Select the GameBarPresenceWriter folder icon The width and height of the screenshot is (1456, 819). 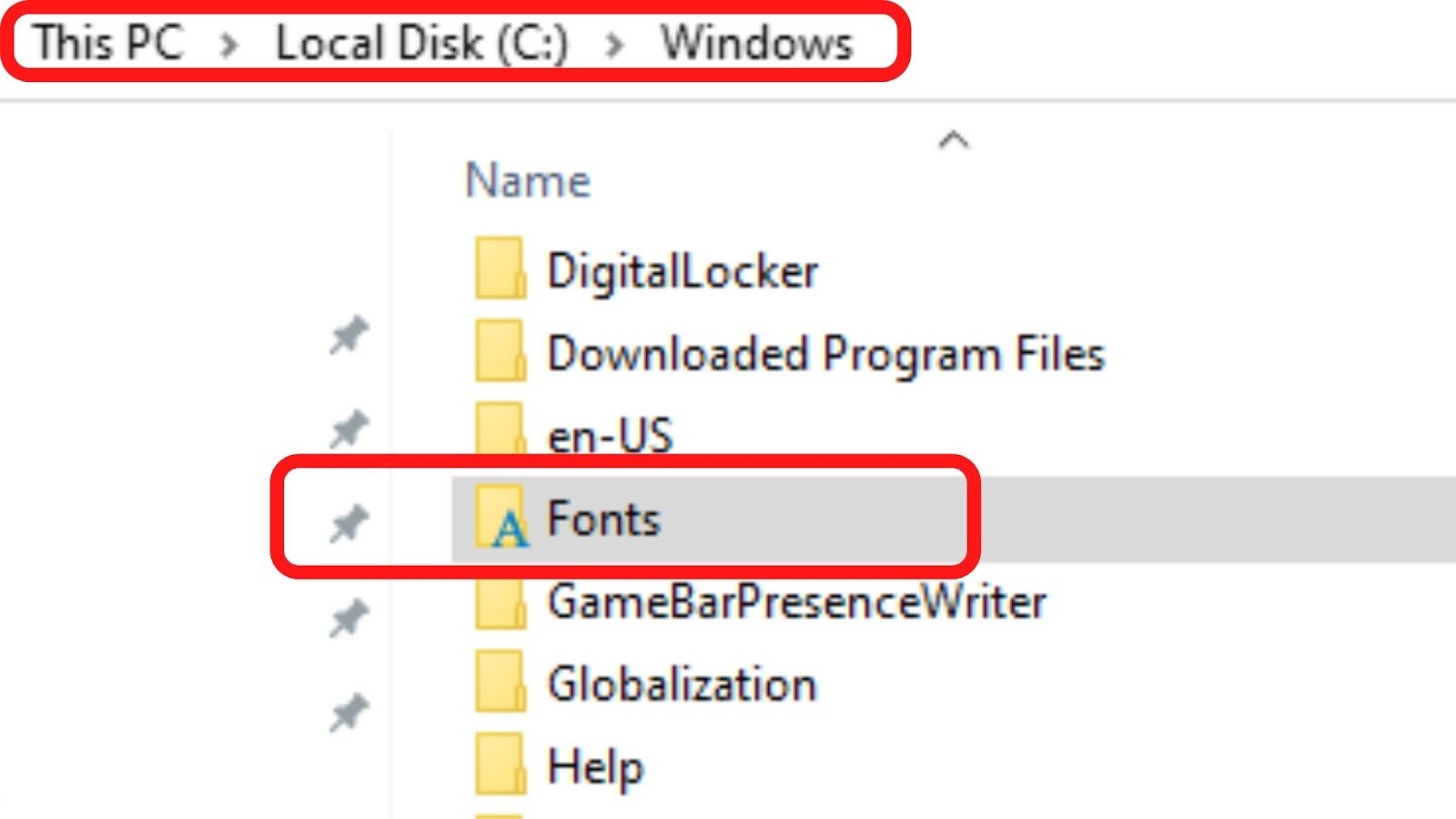(x=500, y=602)
